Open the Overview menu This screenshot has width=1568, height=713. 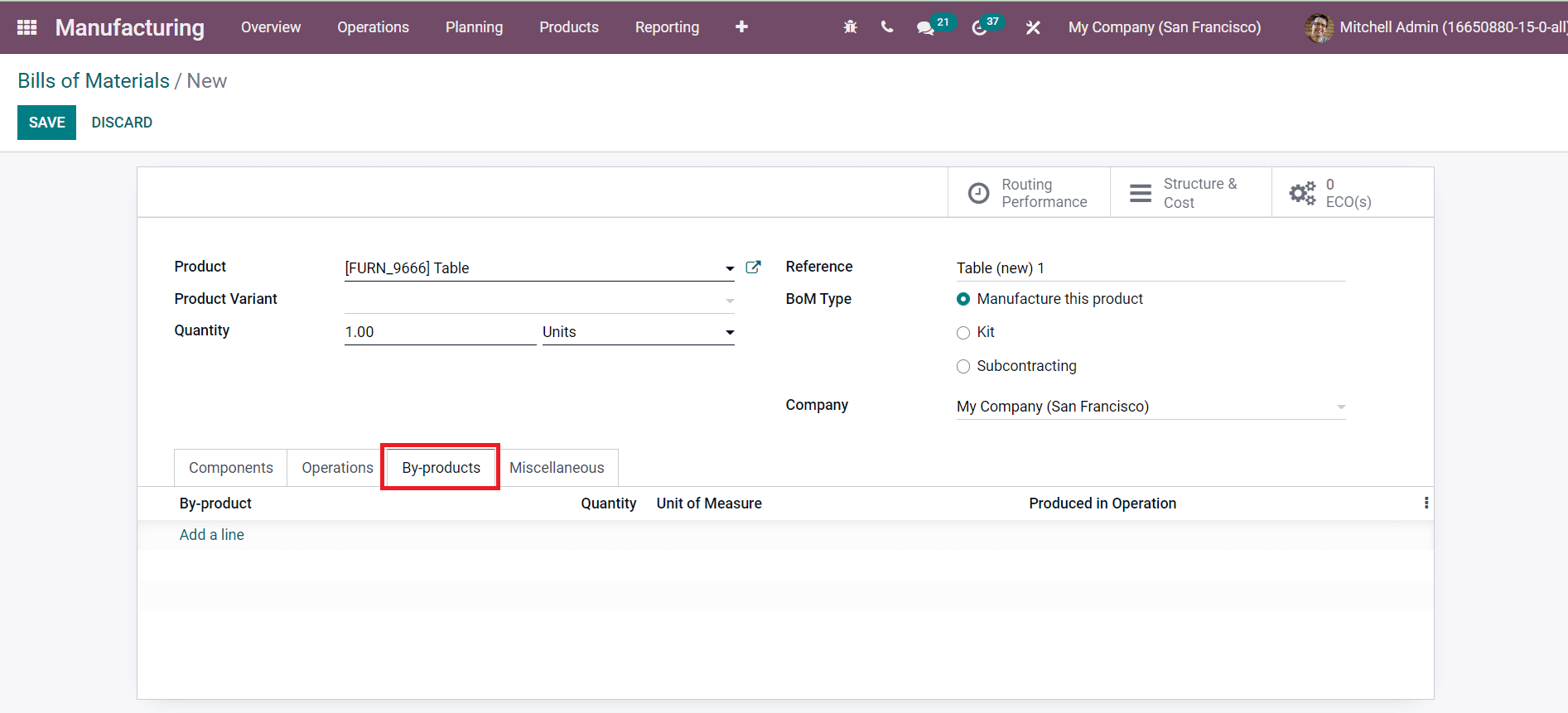(x=271, y=27)
